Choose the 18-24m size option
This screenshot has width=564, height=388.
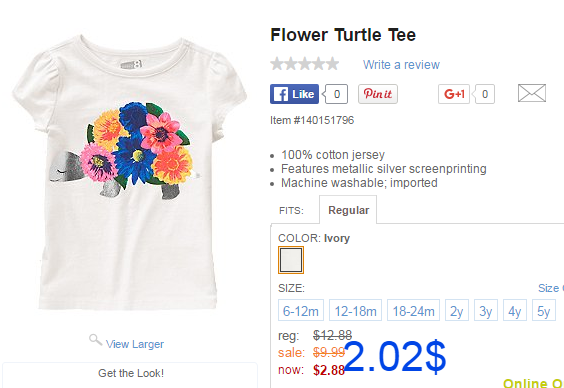tap(413, 310)
